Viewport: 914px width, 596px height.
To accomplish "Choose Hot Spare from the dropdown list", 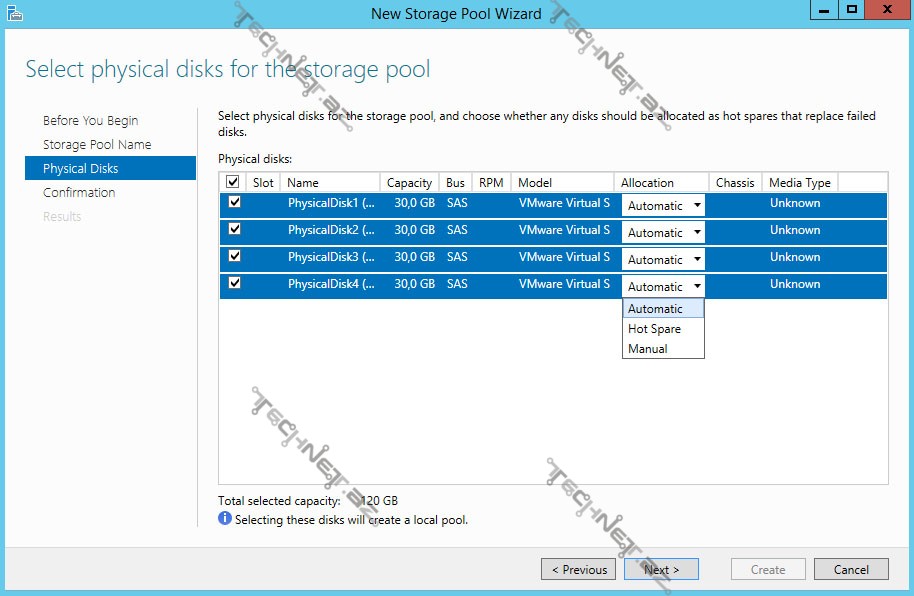I will click(x=654, y=329).
